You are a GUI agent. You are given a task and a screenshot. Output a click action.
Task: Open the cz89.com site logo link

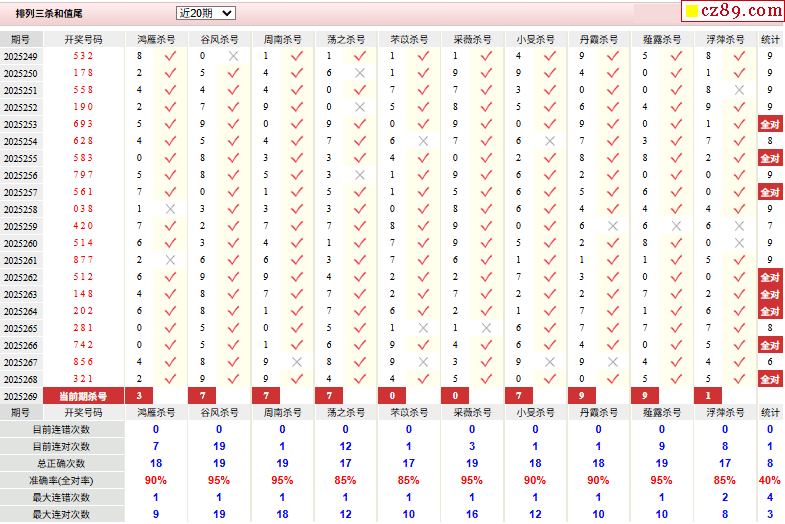733,11
